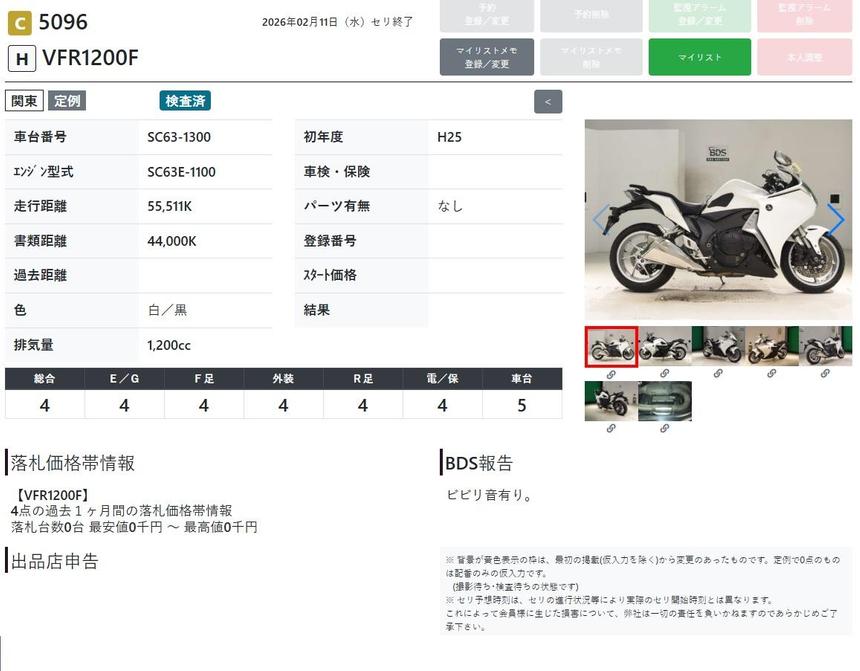Click the 監視アラーム 登録/変更 button

point(700,15)
